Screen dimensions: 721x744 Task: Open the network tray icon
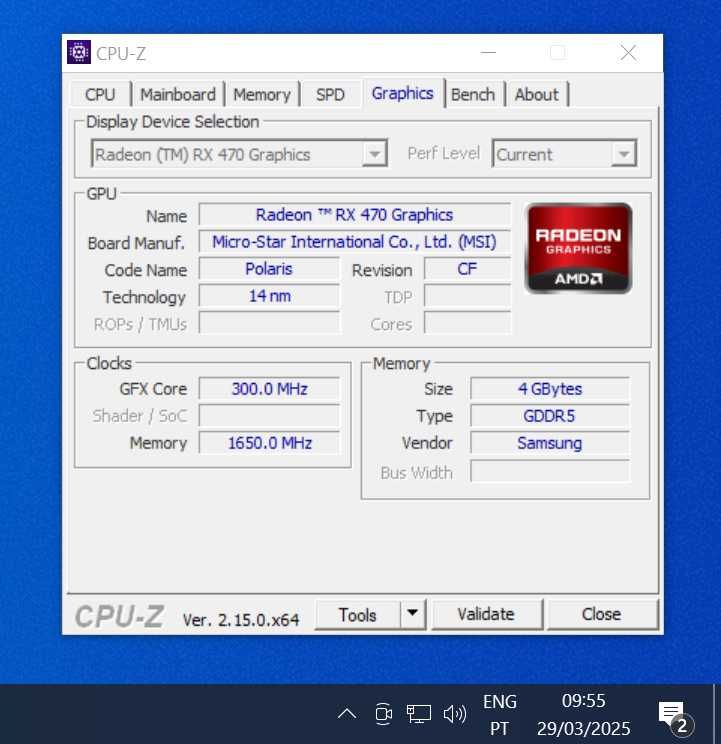(x=418, y=714)
